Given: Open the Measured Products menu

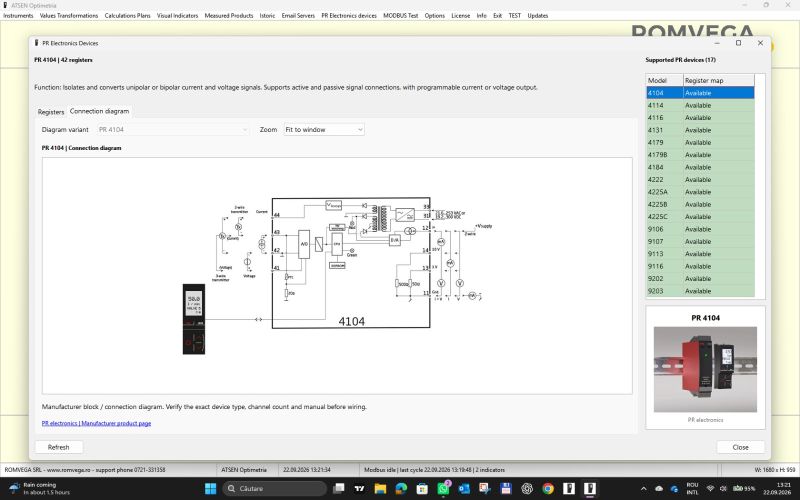Looking at the screenshot, I should pyautogui.click(x=229, y=16).
